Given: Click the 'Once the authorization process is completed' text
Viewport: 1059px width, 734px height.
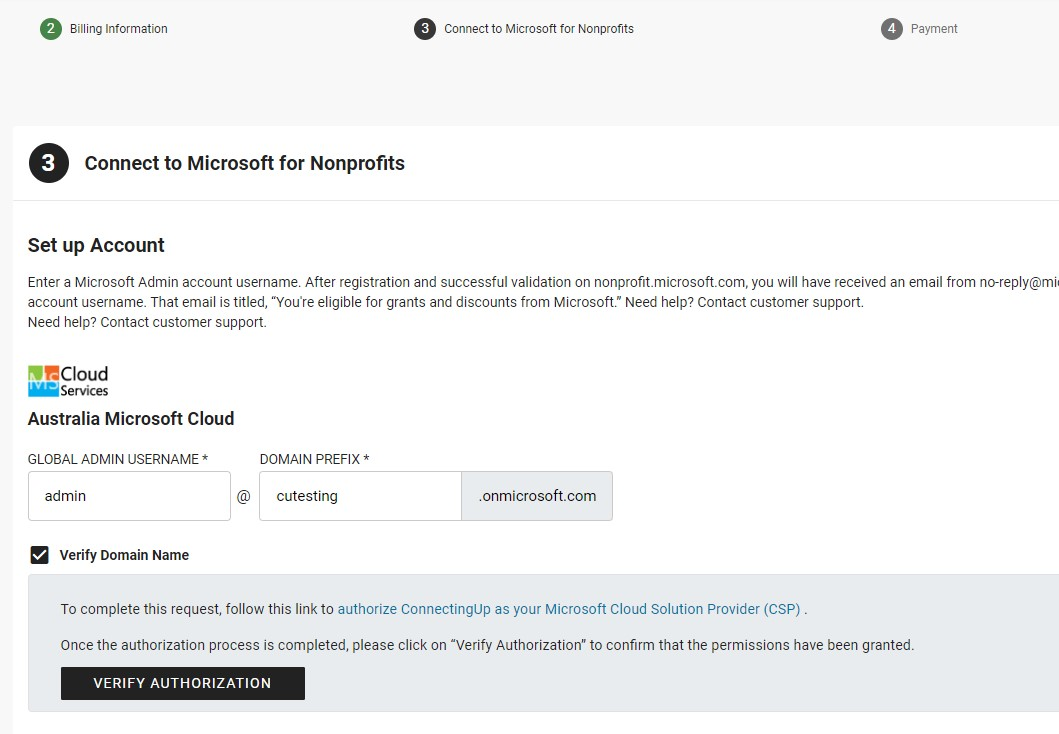Looking at the screenshot, I should [487, 645].
